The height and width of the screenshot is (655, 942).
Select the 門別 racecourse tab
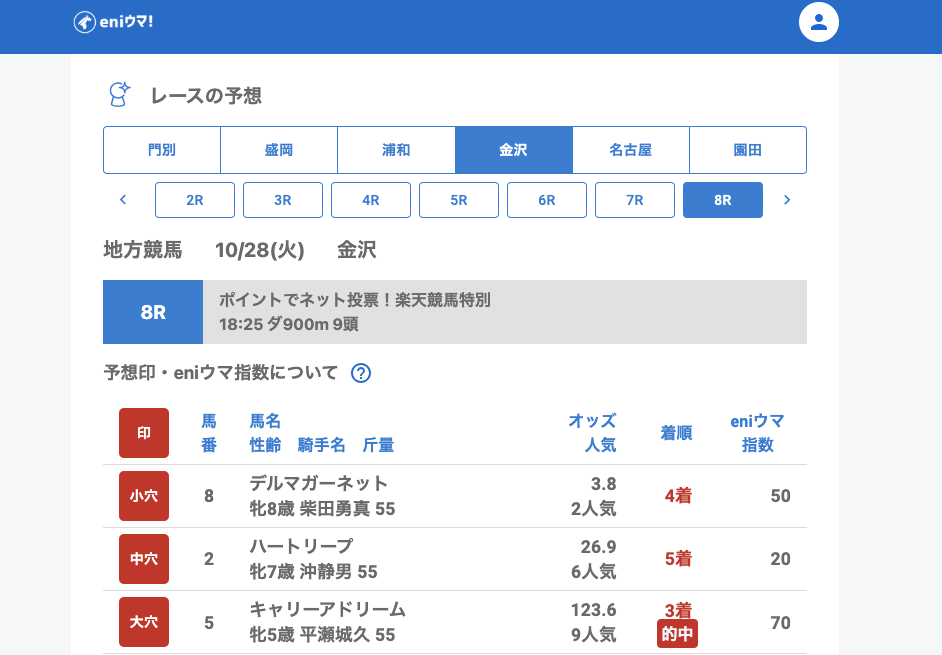point(162,150)
